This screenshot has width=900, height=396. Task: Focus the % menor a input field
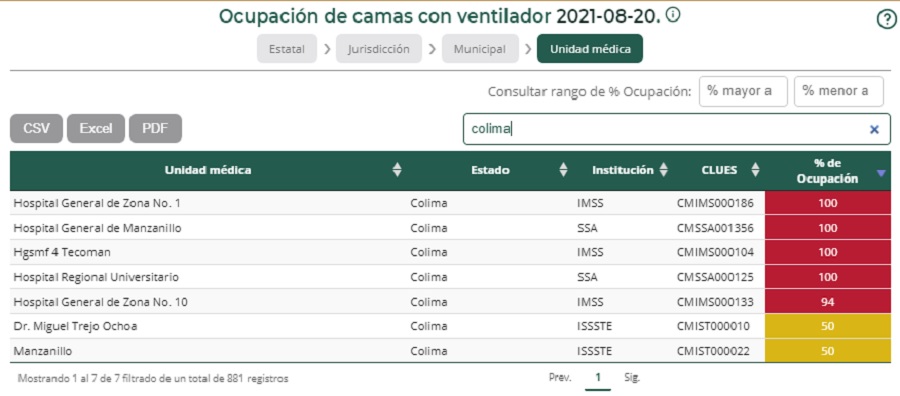tap(839, 91)
